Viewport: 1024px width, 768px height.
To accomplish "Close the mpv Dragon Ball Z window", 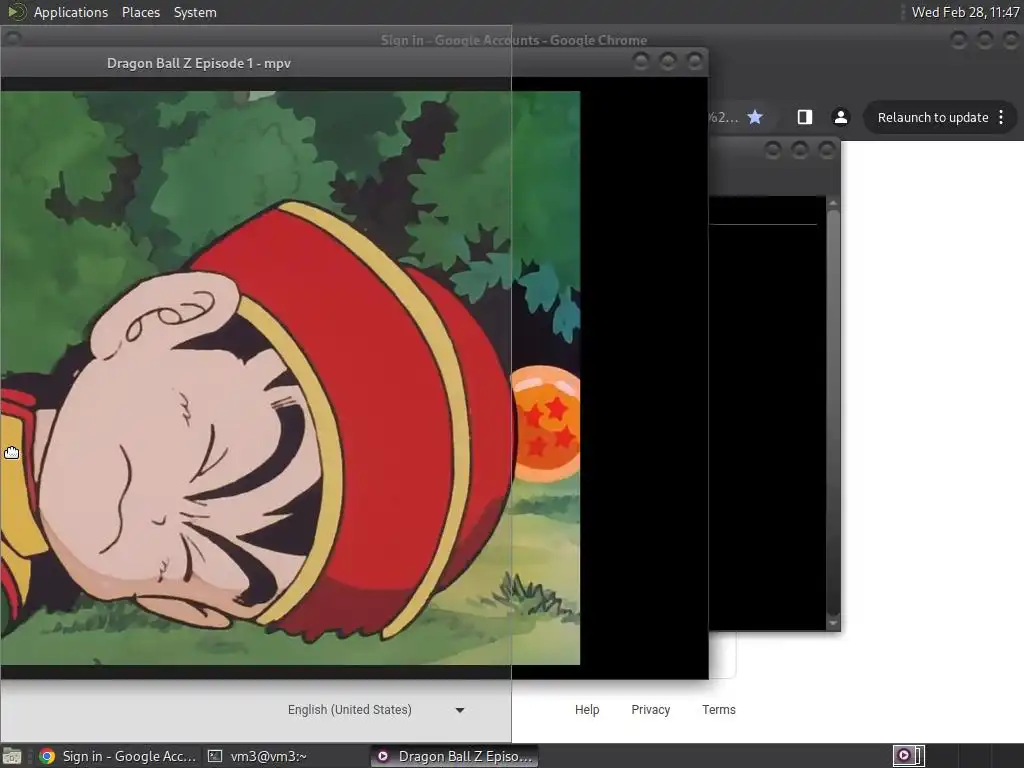I will (x=695, y=61).
